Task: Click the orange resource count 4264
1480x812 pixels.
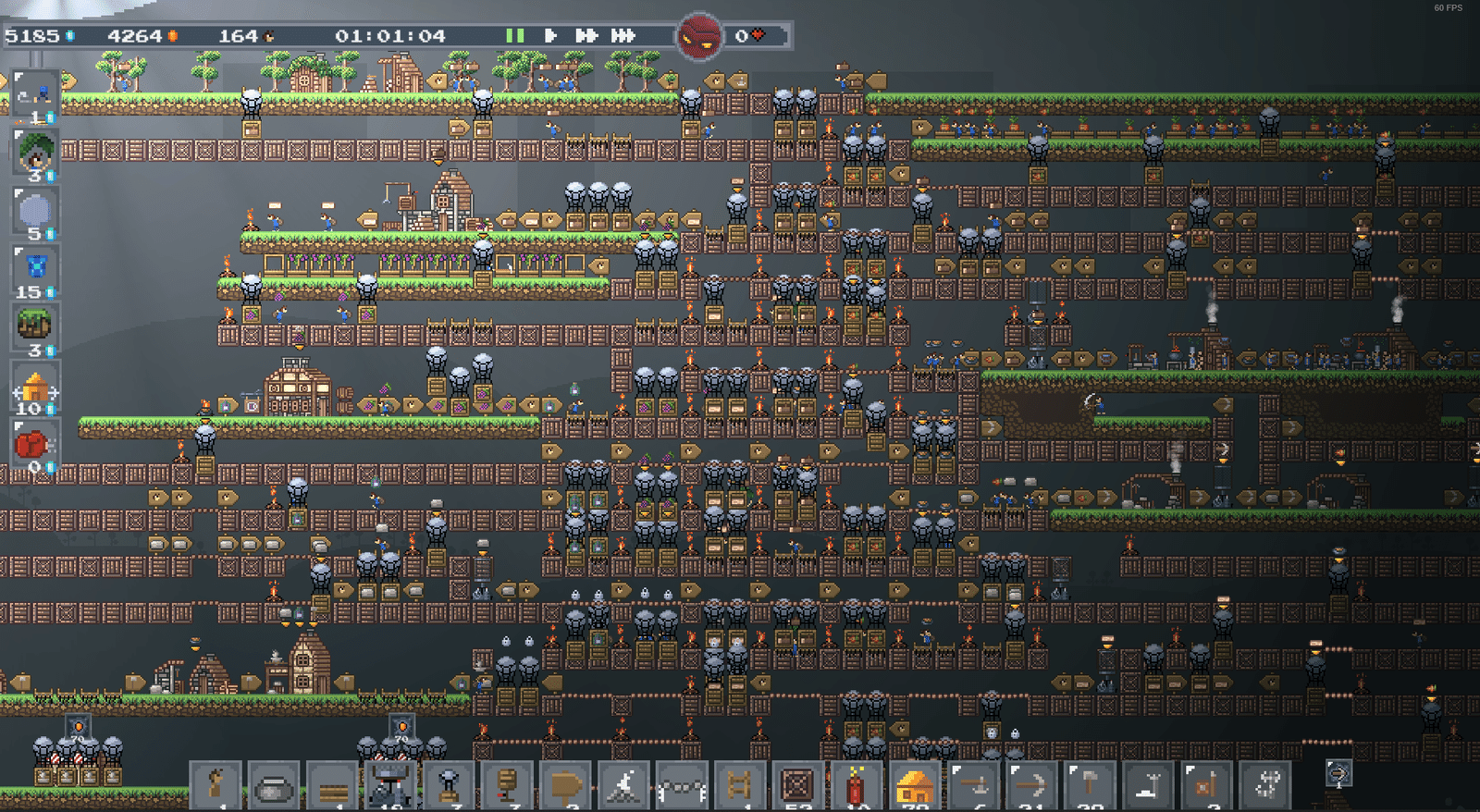Action: [142, 36]
